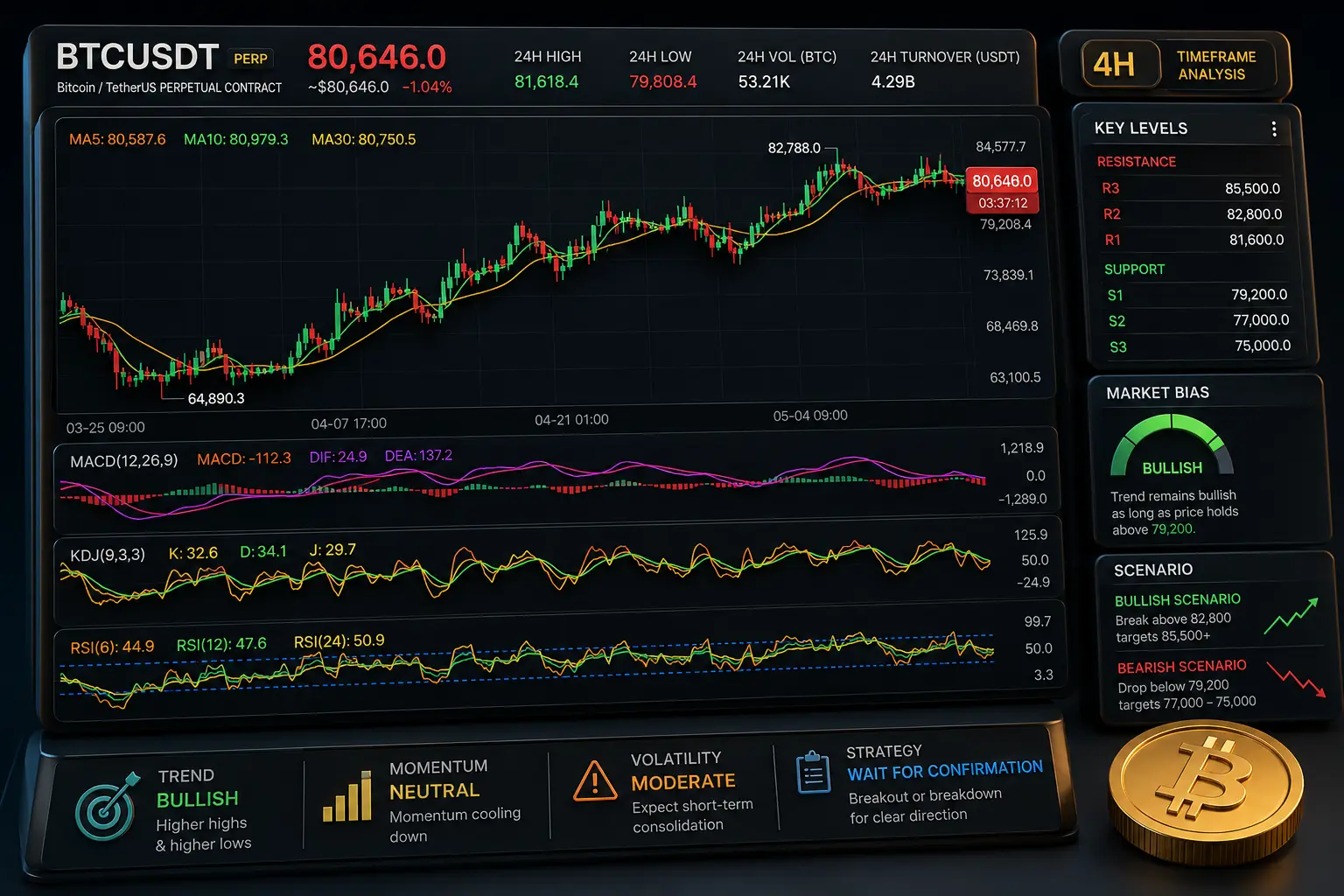The height and width of the screenshot is (896, 1344).
Task: Click the RSI(12): 47.6 value
Action: pyautogui.click(x=221, y=644)
